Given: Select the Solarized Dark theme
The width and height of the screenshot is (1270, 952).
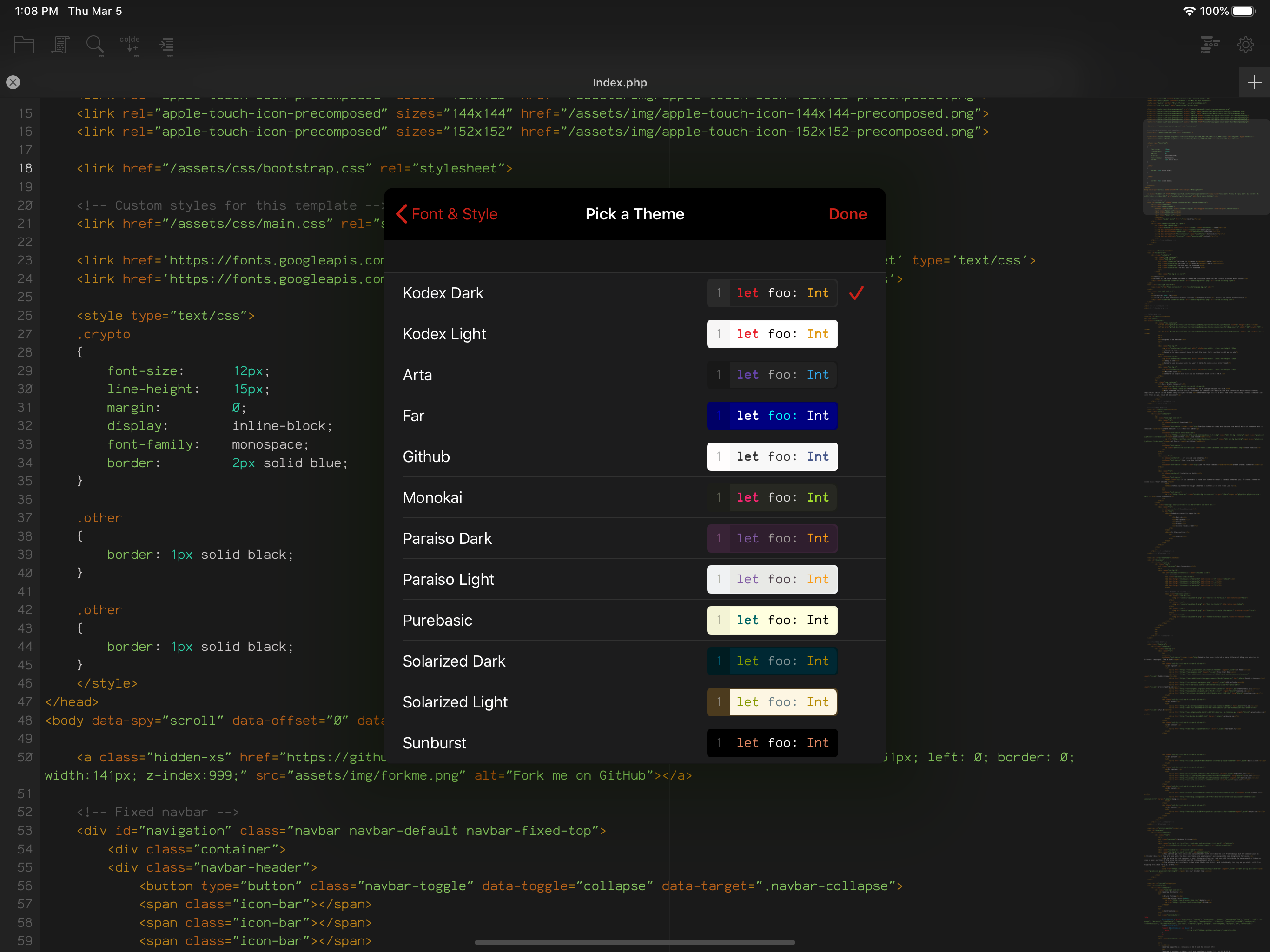Looking at the screenshot, I should (454, 661).
